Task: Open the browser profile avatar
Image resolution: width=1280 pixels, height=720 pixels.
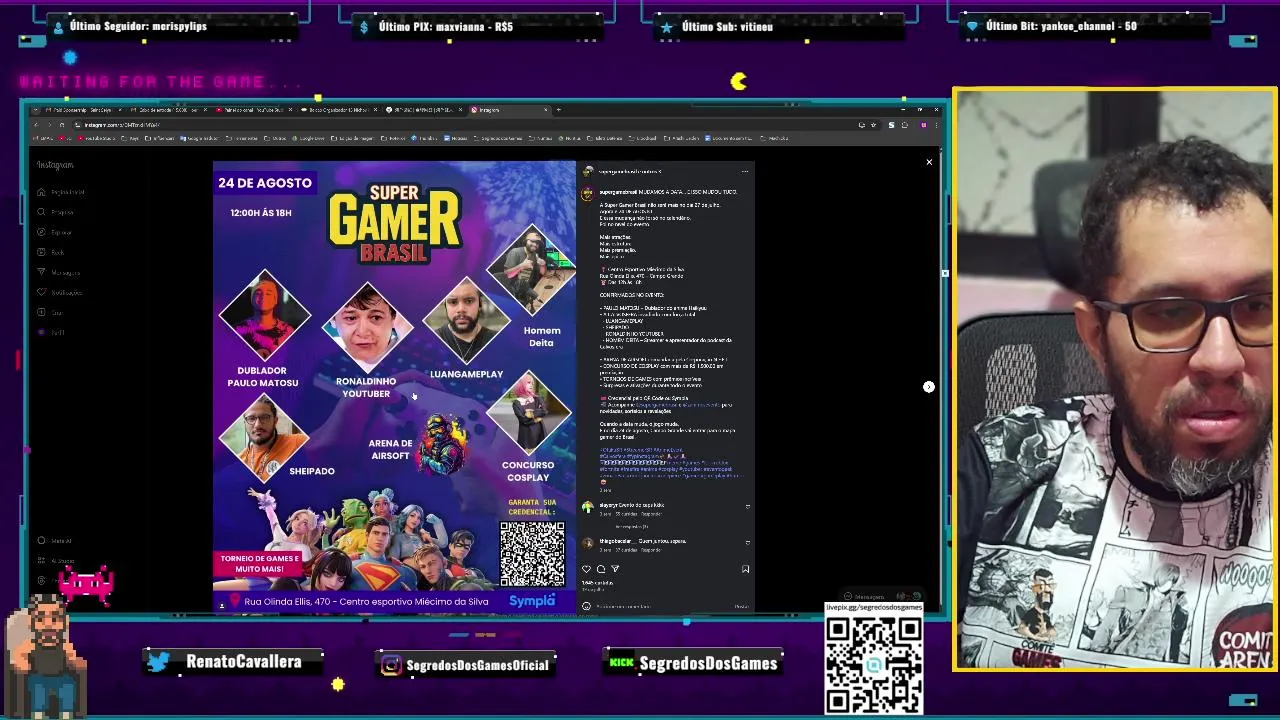Action: click(924, 125)
